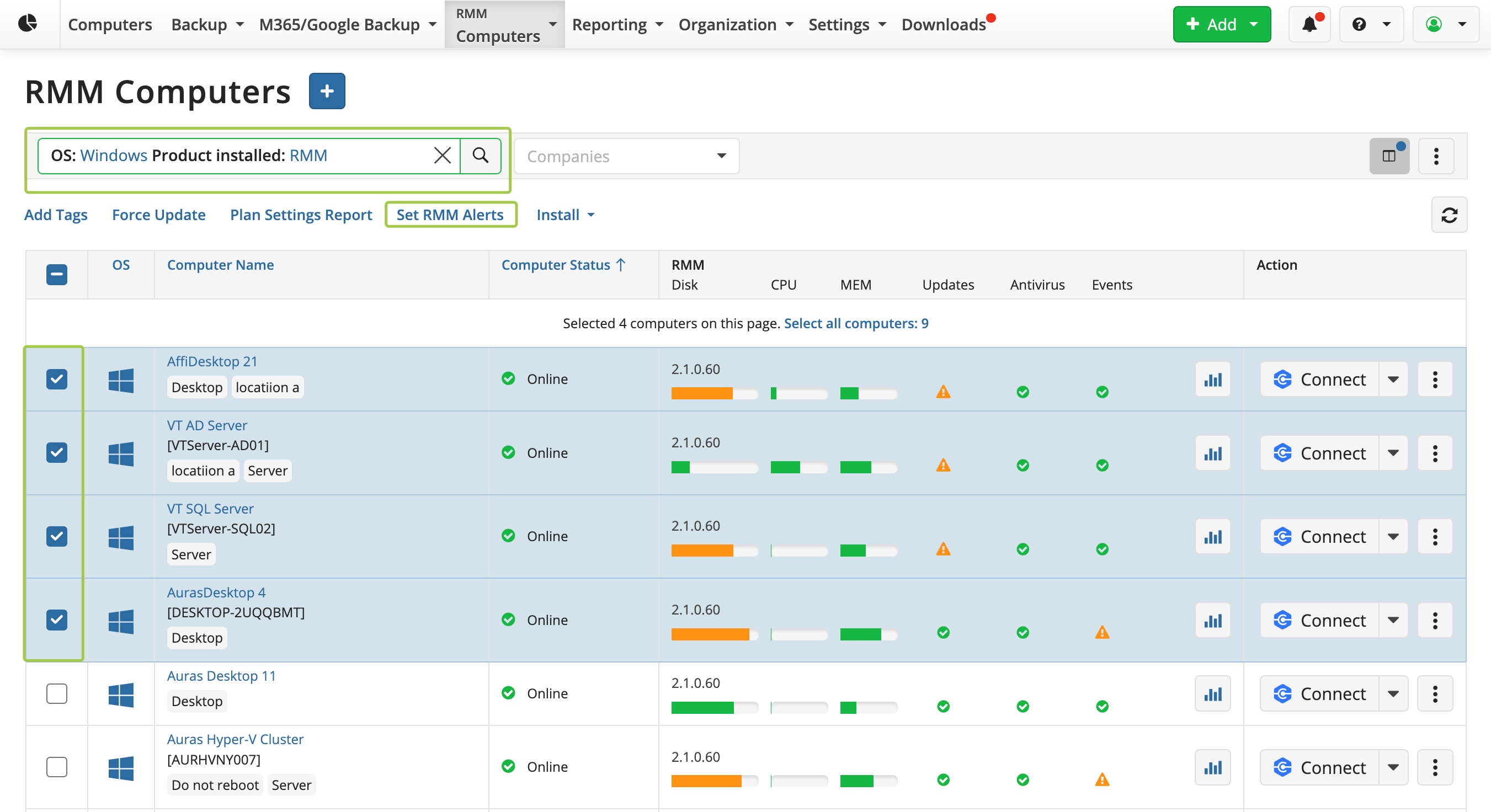The width and height of the screenshot is (1491, 812).
Task: Open the user account menu
Action: 1446,24
